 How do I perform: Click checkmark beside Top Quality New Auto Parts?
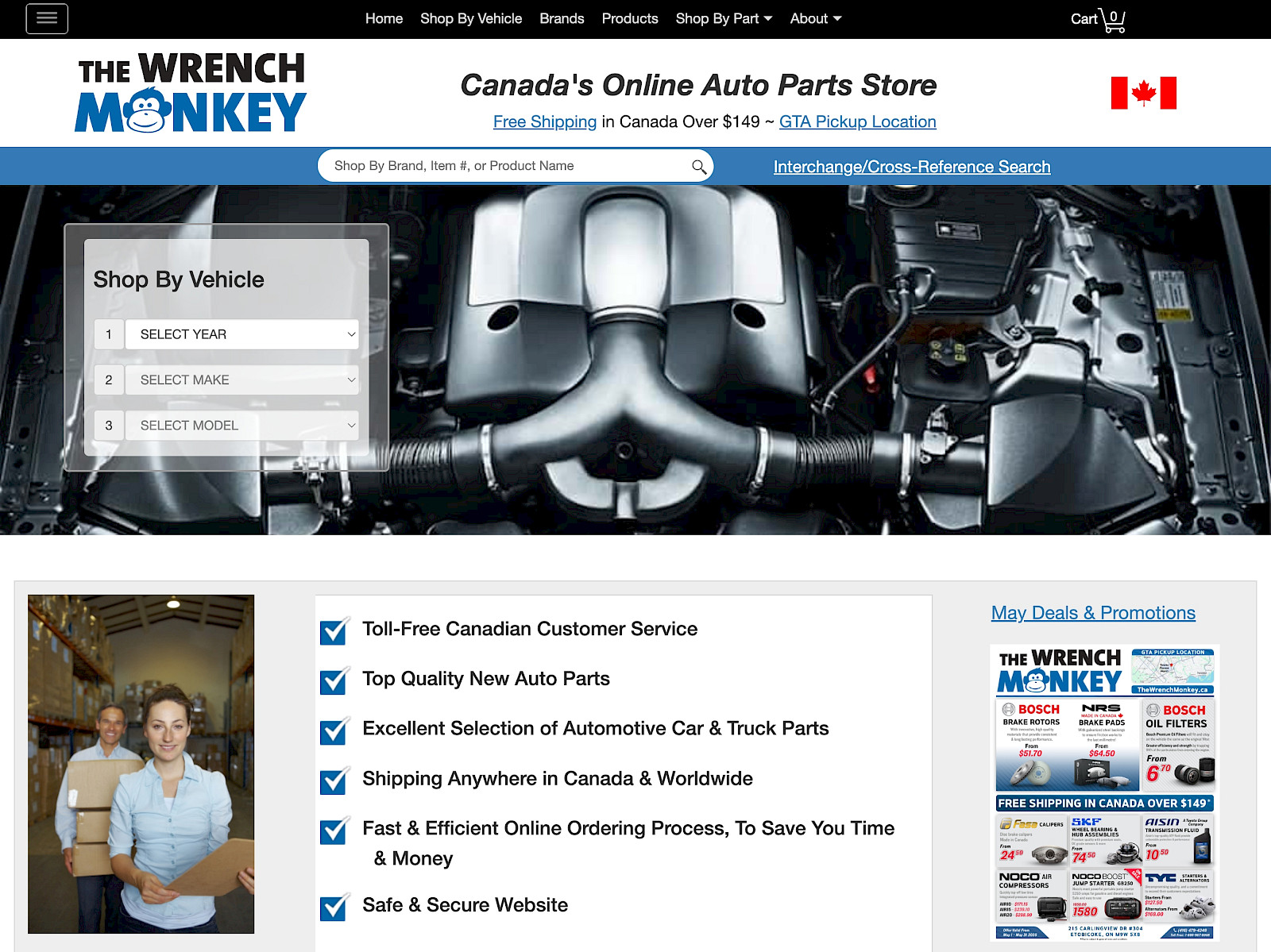pyautogui.click(x=333, y=681)
